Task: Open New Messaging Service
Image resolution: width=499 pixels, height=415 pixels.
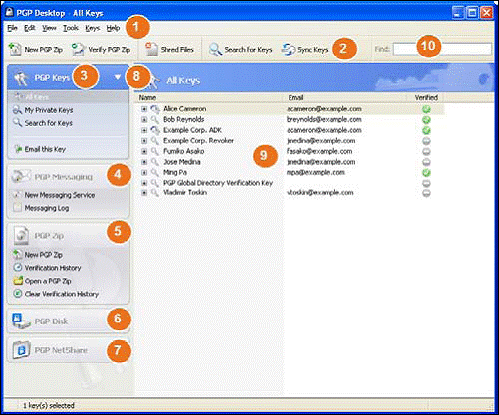Action: tap(60, 195)
